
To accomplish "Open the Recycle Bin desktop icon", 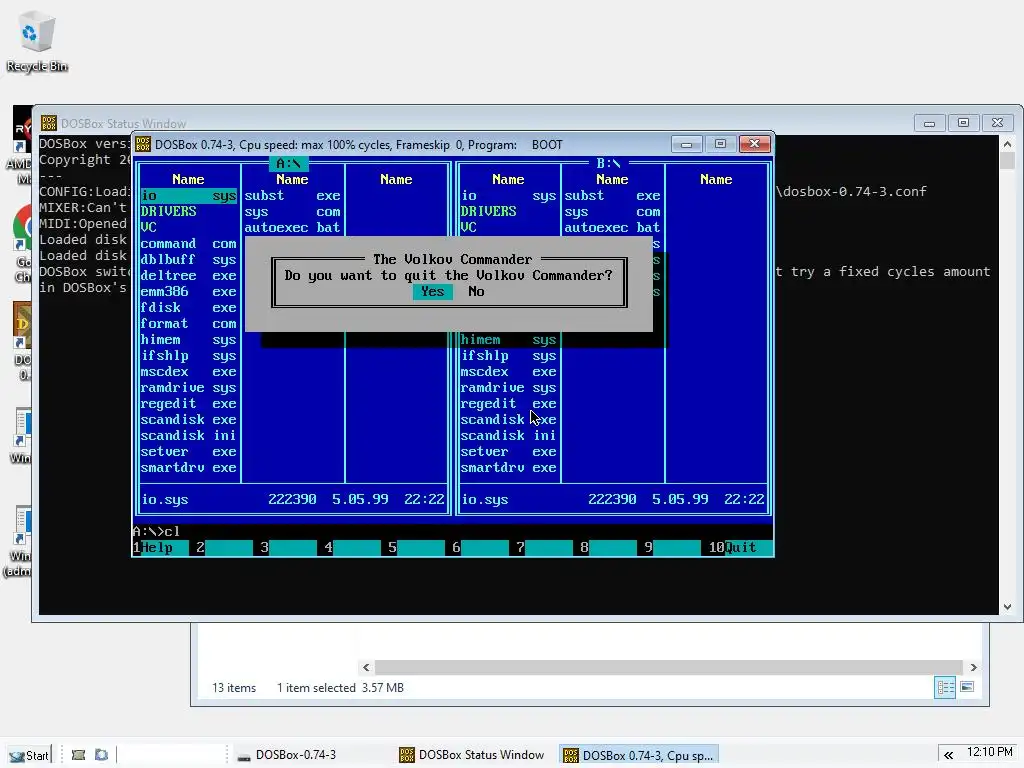I will [x=37, y=43].
